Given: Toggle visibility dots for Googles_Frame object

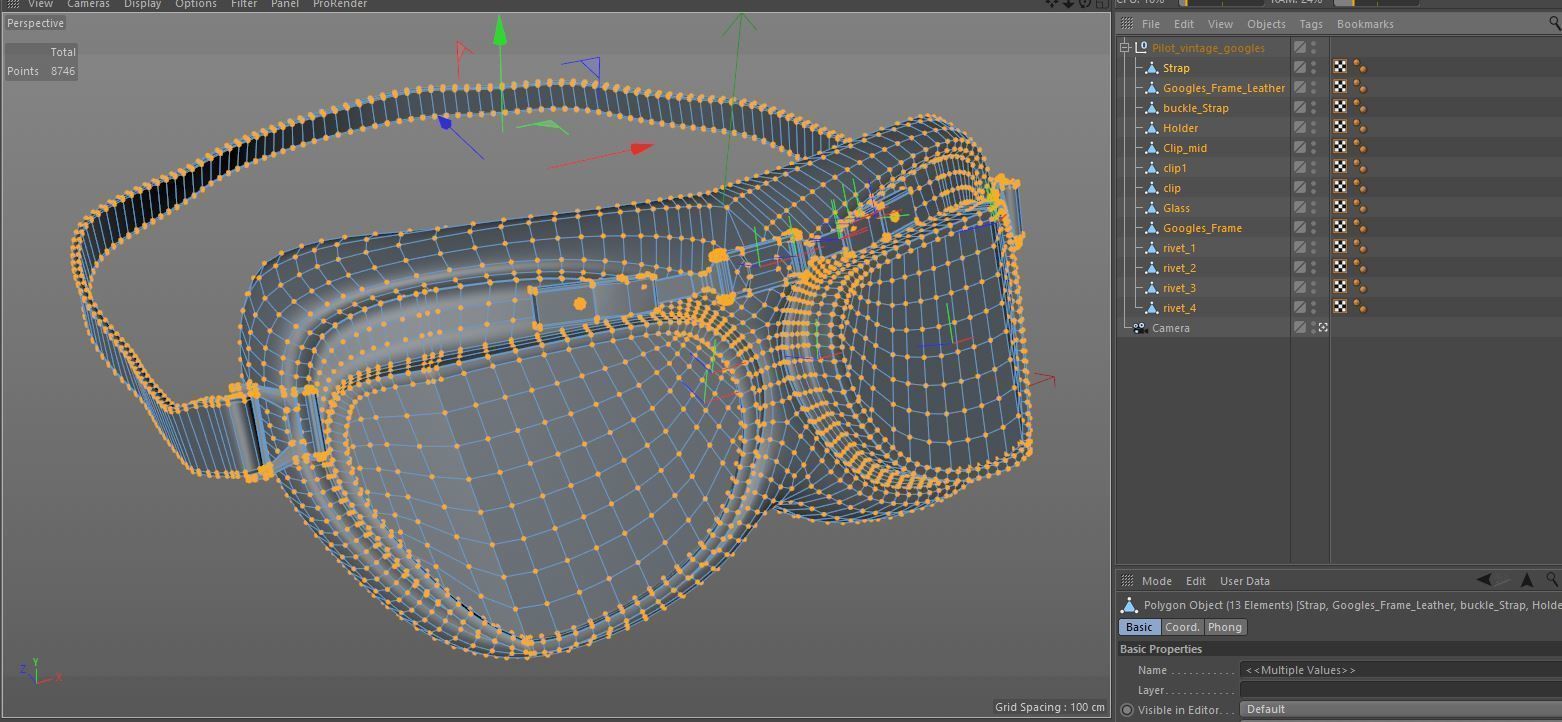Looking at the screenshot, I should [x=1314, y=227].
